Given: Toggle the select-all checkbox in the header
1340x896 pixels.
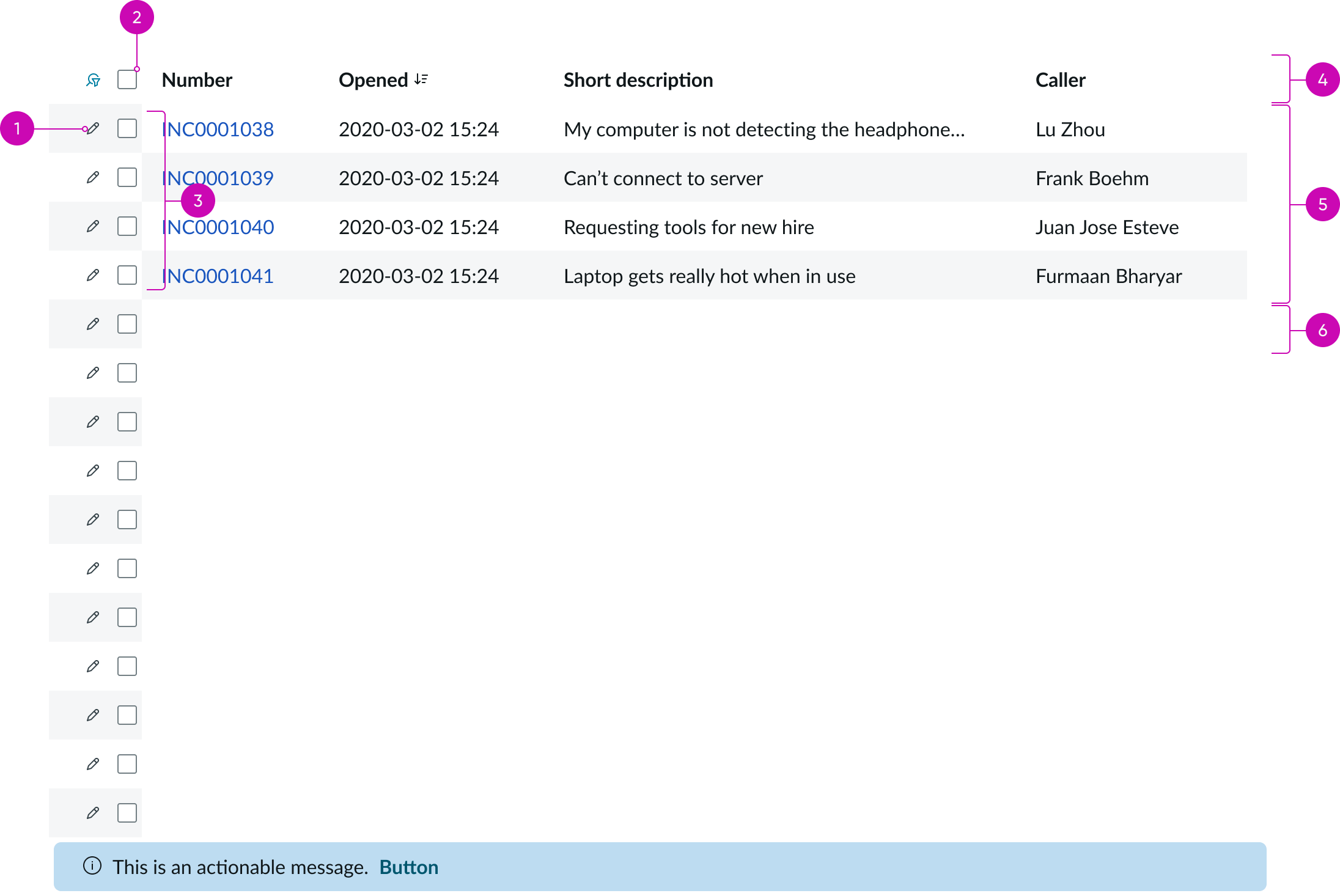Looking at the screenshot, I should tap(127, 79).
